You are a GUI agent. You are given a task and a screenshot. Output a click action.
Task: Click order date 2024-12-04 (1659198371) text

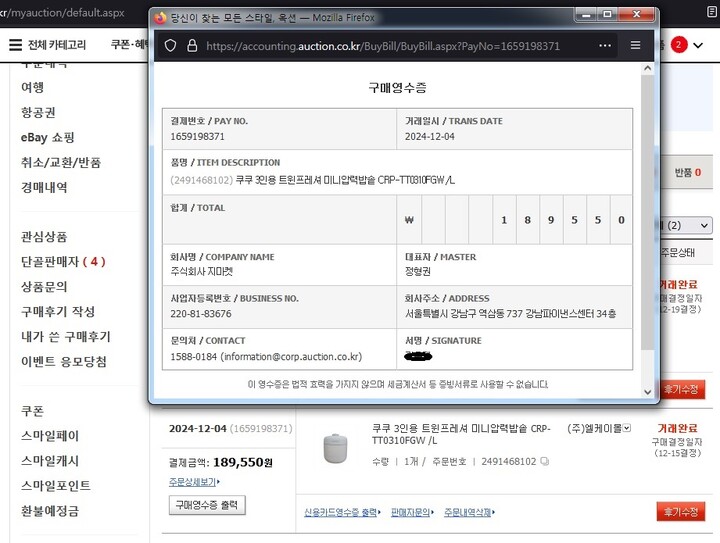point(231,429)
